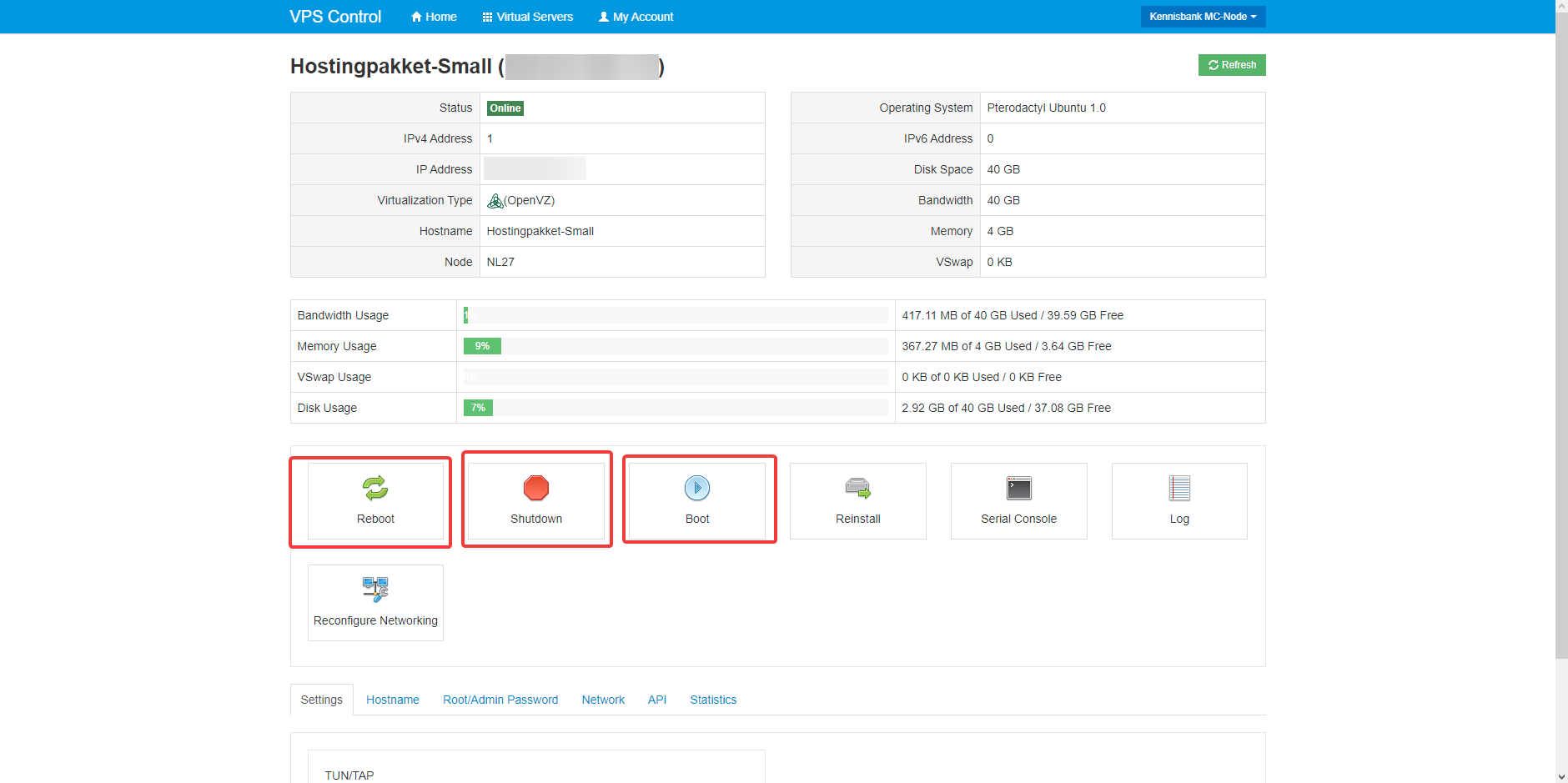Image resolution: width=1568 pixels, height=783 pixels.
Task: Click the NL27 node value
Action: click(500, 262)
